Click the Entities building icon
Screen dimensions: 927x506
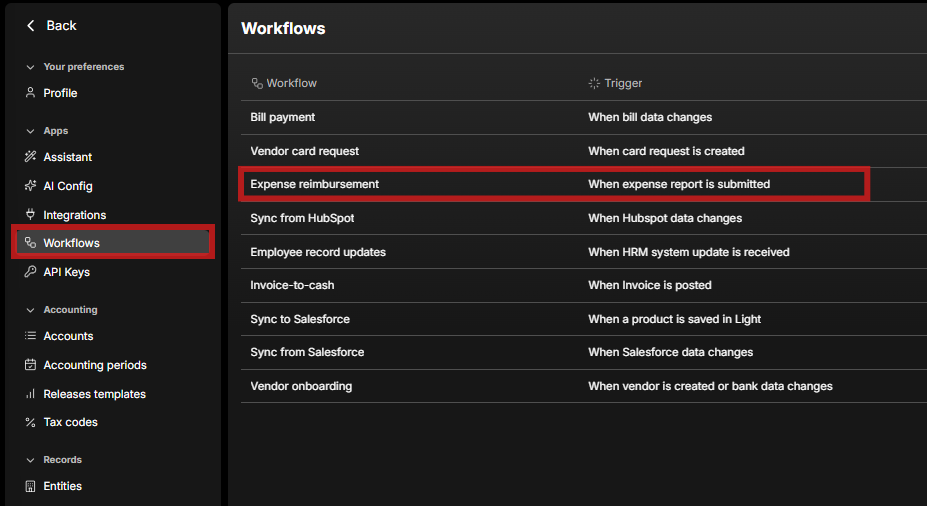[x=30, y=486]
